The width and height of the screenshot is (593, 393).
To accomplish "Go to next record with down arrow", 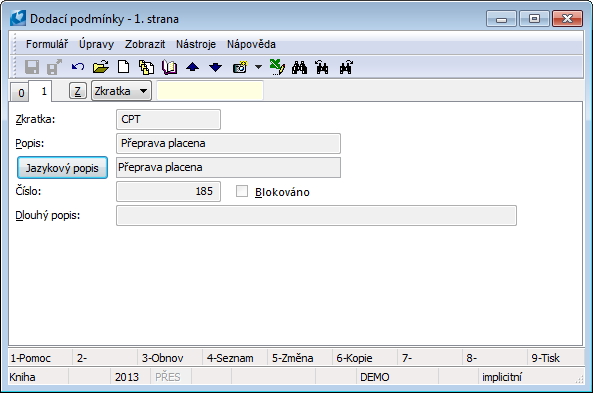I will [216, 67].
